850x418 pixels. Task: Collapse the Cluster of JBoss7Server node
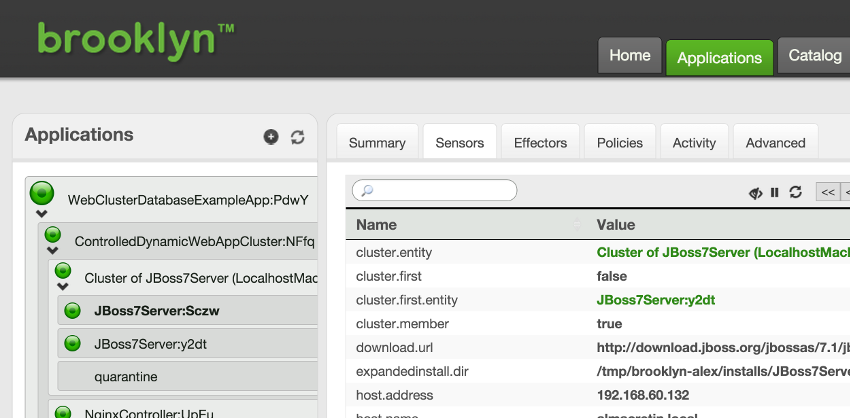[63, 287]
